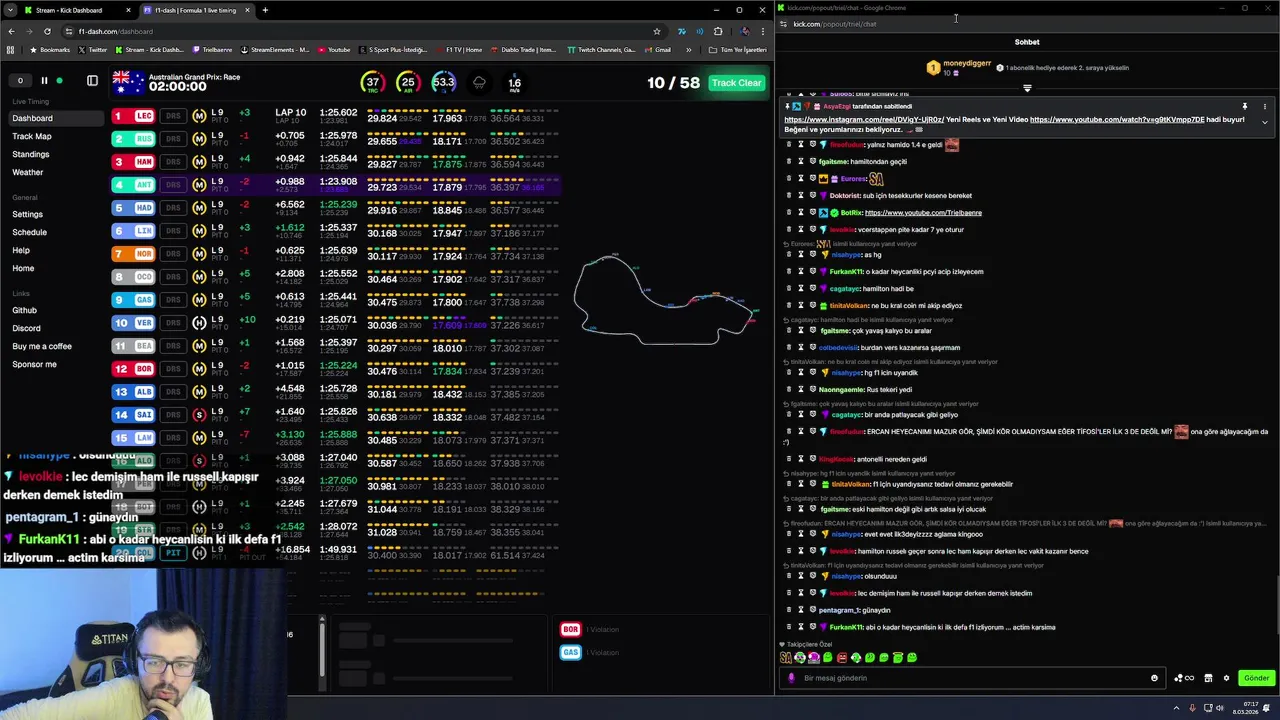Click the rain cloud weather icon
Screen dimensions: 1280x720
click(479, 83)
